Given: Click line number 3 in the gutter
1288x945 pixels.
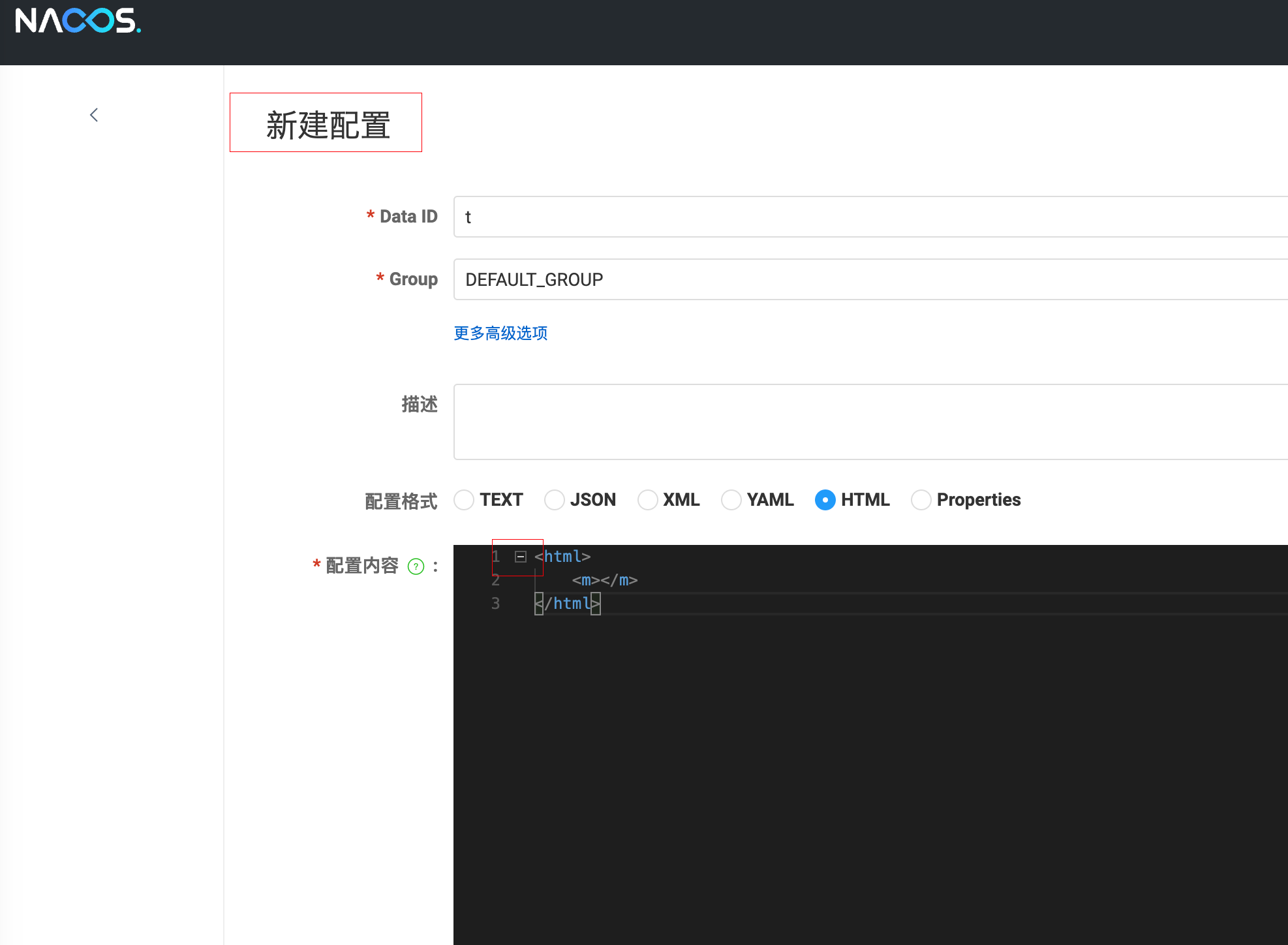Looking at the screenshot, I should pyautogui.click(x=495, y=603).
